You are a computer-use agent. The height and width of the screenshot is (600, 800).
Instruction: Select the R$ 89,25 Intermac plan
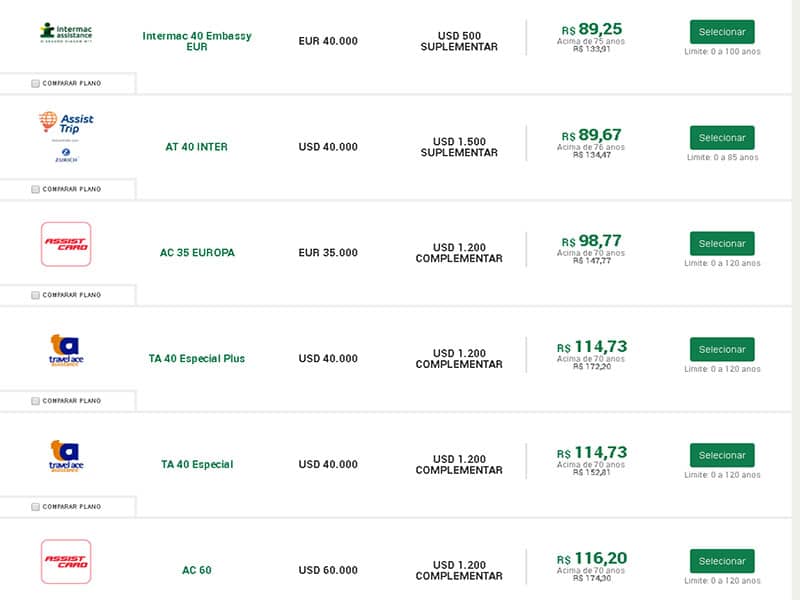pos(722,32)
